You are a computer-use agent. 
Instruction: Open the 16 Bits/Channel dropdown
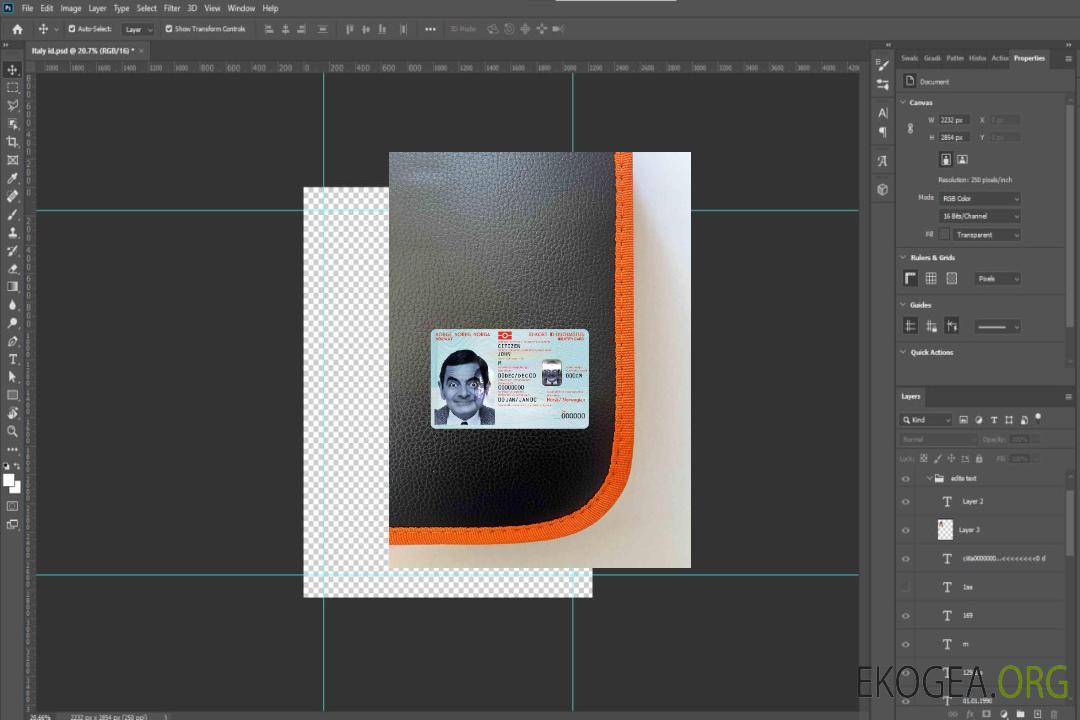[980, 216]
